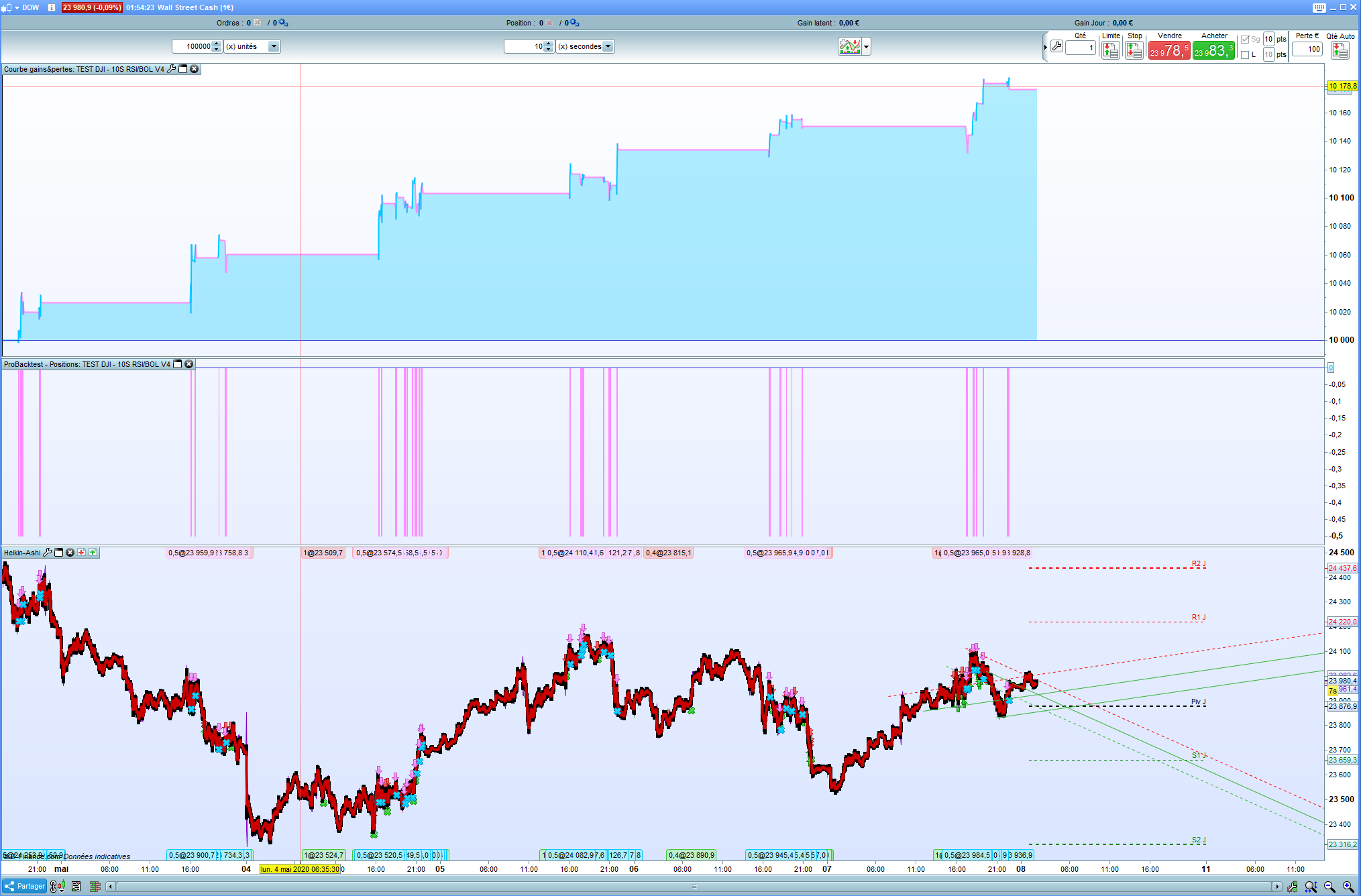The width and height of the screenshot is (1361, 896).
Task: Click the order book icon in bottom toolbar
Action: point(95,887)
